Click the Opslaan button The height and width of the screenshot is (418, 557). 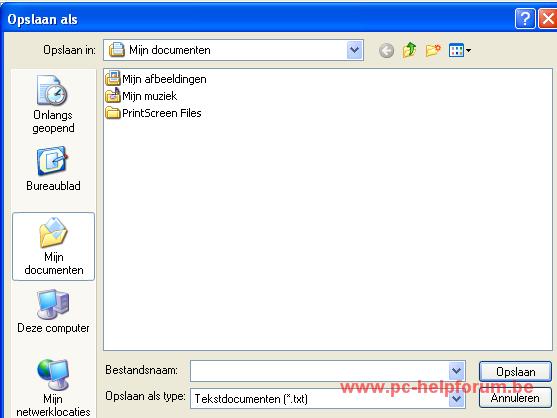click(515, 371)
